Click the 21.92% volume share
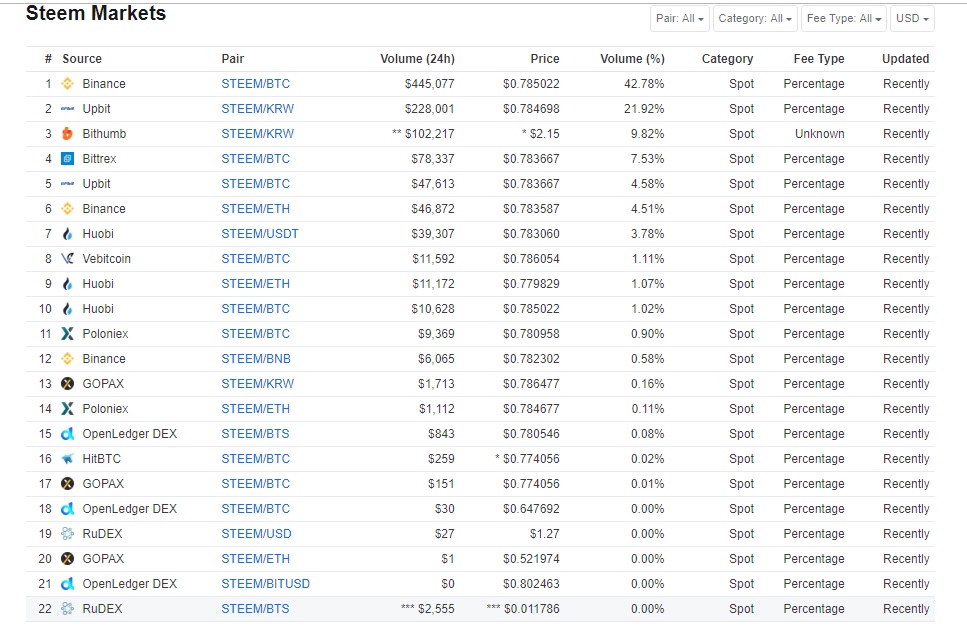Screen dimensions: 967x637 pyautogui.click(x=644, y=109)
